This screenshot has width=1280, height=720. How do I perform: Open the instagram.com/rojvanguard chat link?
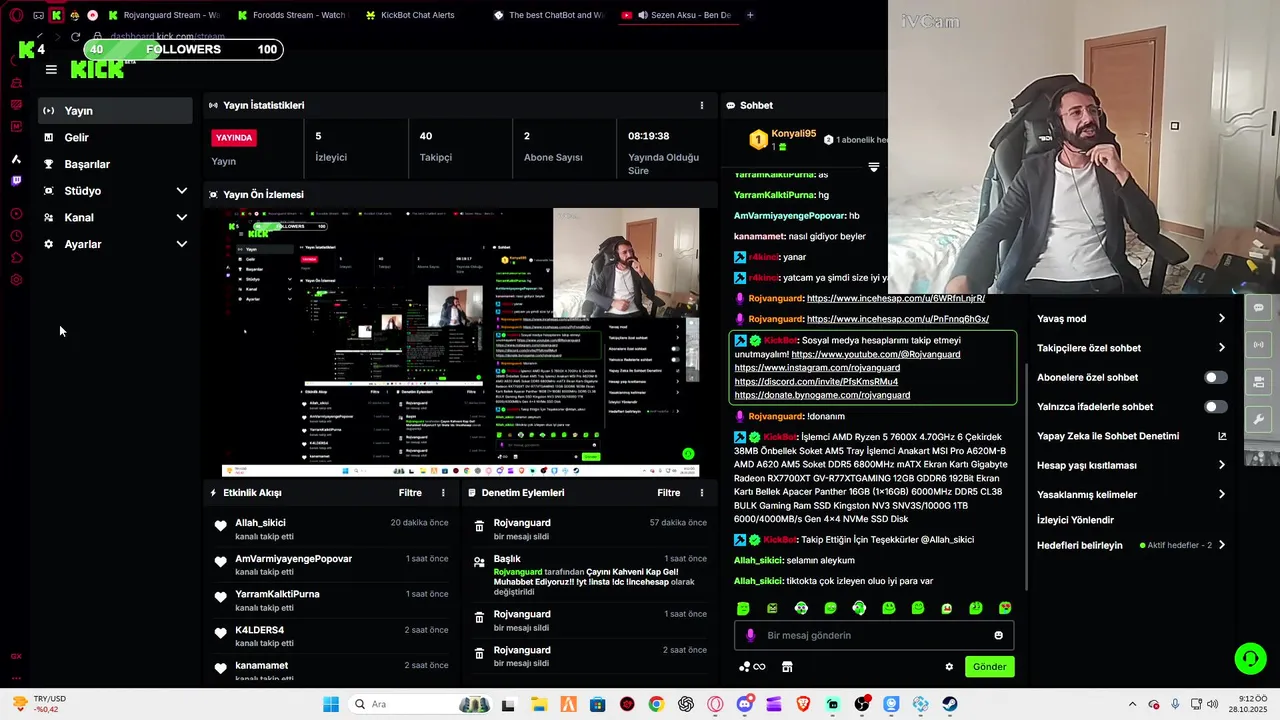pyautogui.click(x=817, y=368)
